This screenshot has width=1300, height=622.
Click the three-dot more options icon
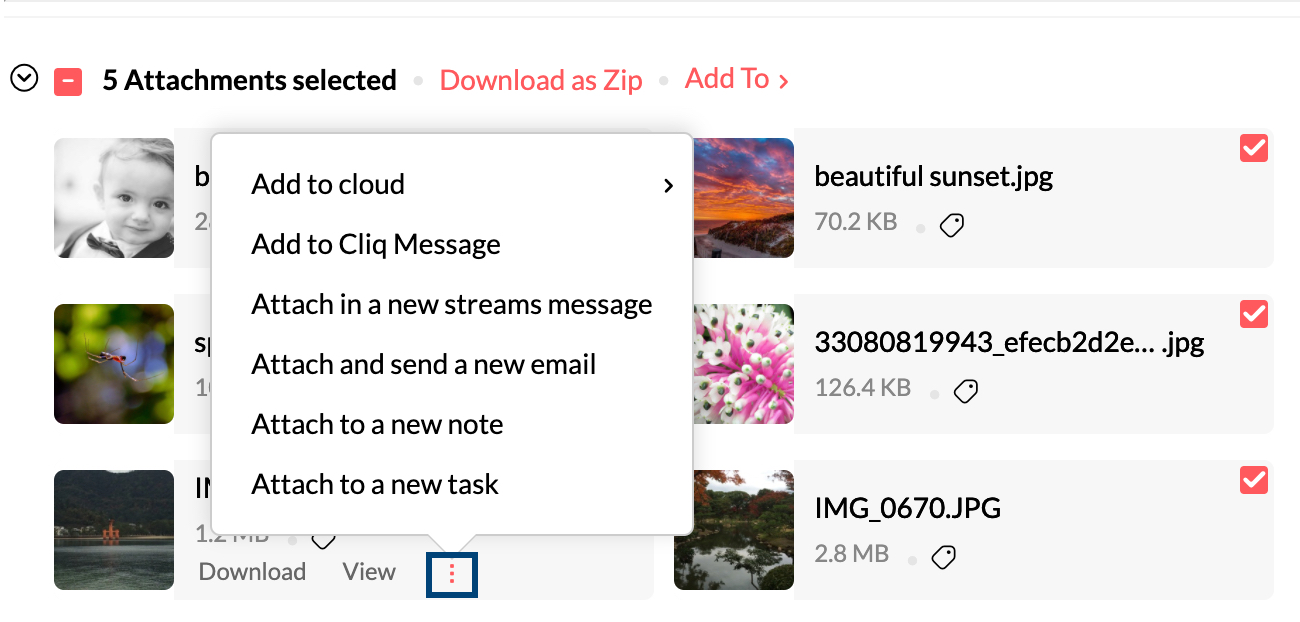point(452,573)
